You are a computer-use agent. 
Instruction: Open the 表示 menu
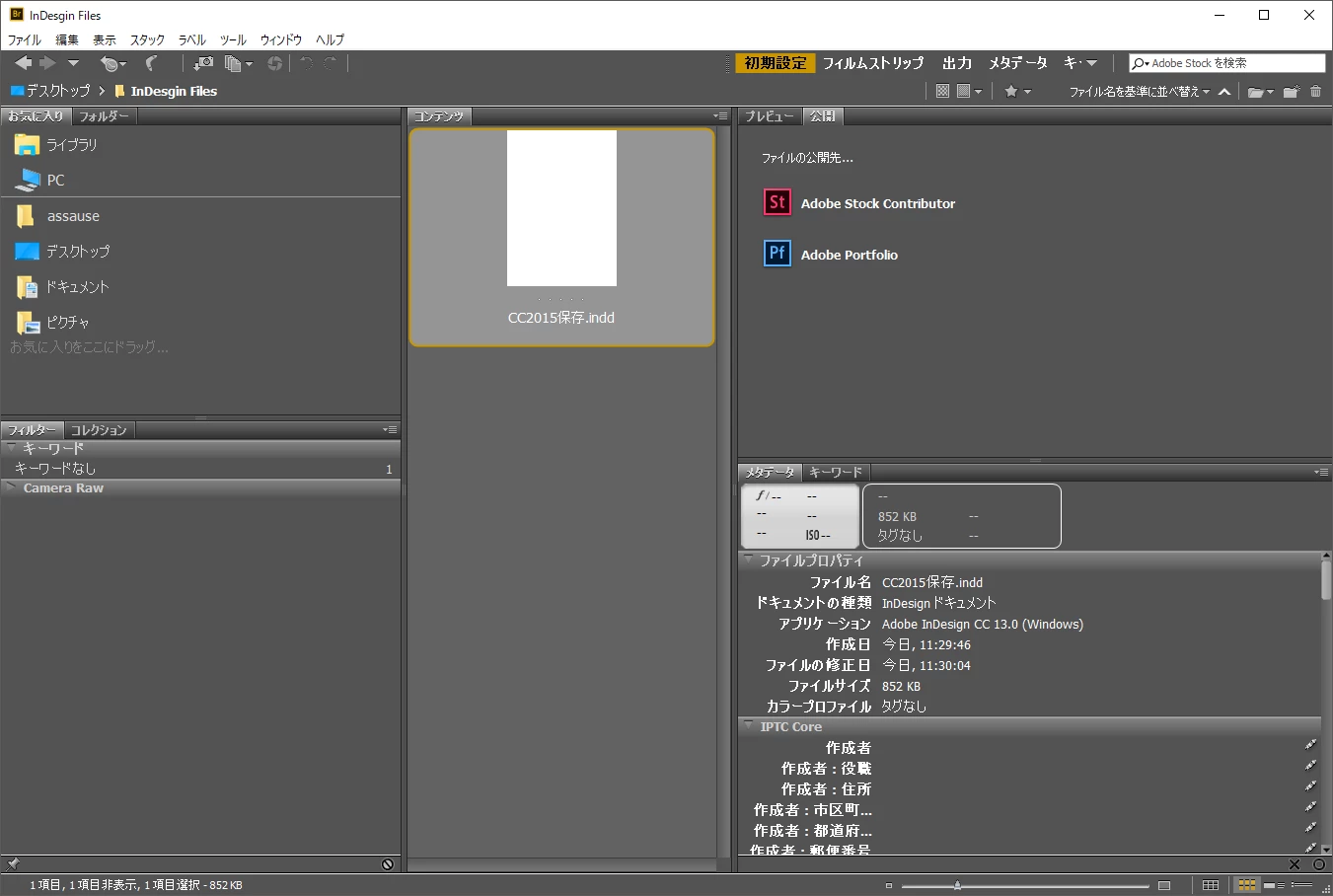[x=105, y=39]
